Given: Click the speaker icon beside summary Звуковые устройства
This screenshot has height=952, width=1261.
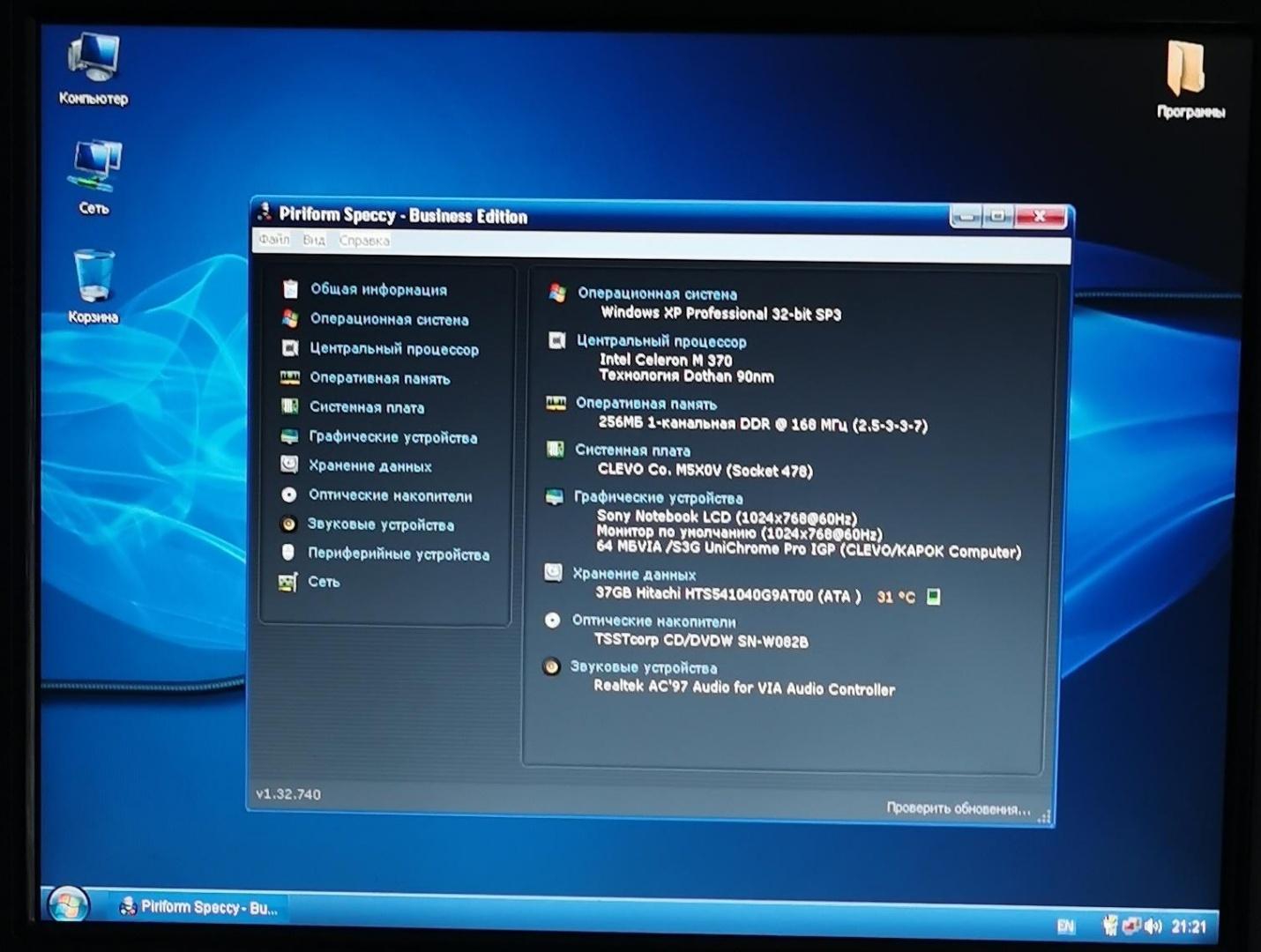Looking at the screenshot, I should [x=551, y=667].
